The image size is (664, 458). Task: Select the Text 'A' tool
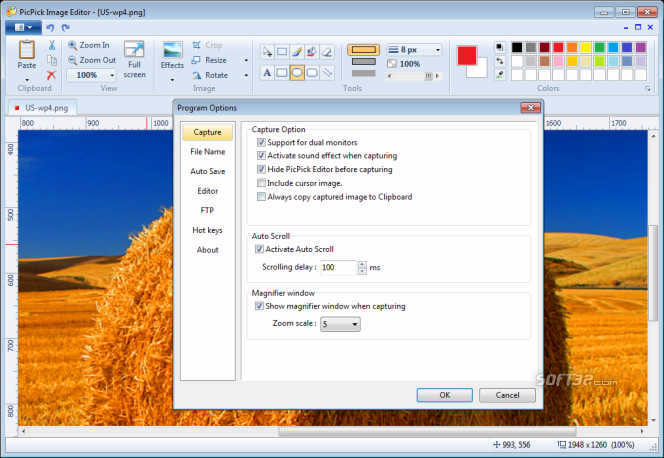tap(267, 73)
